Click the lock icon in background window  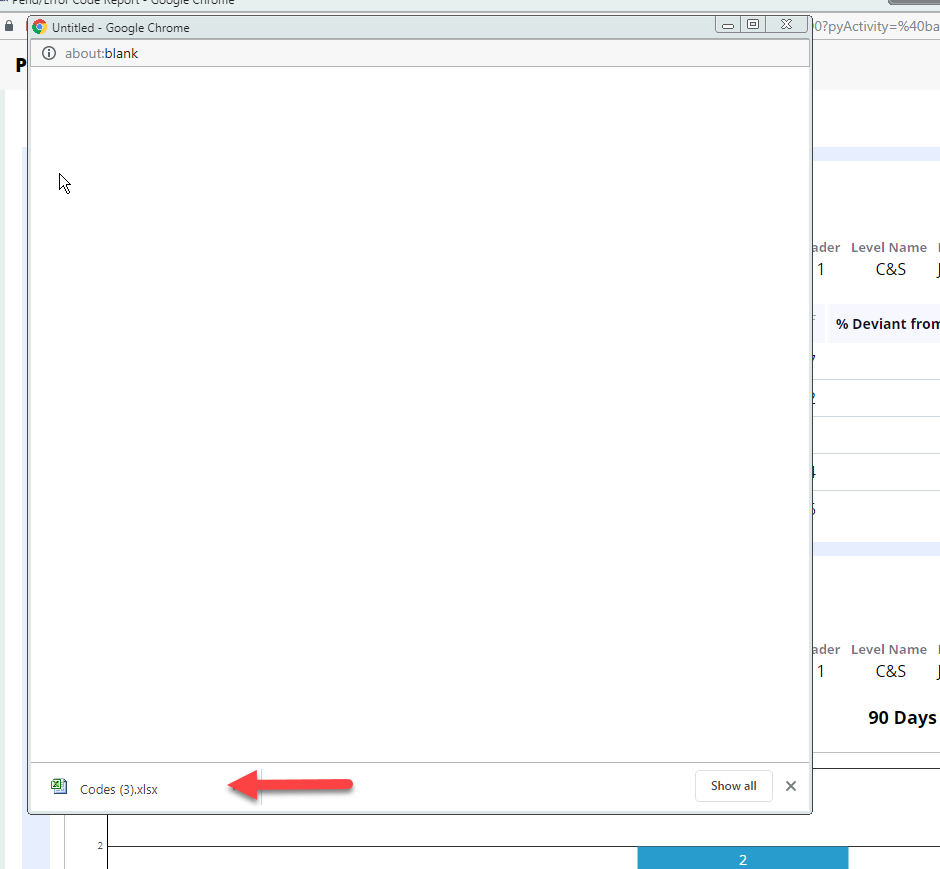coord(9,26)
